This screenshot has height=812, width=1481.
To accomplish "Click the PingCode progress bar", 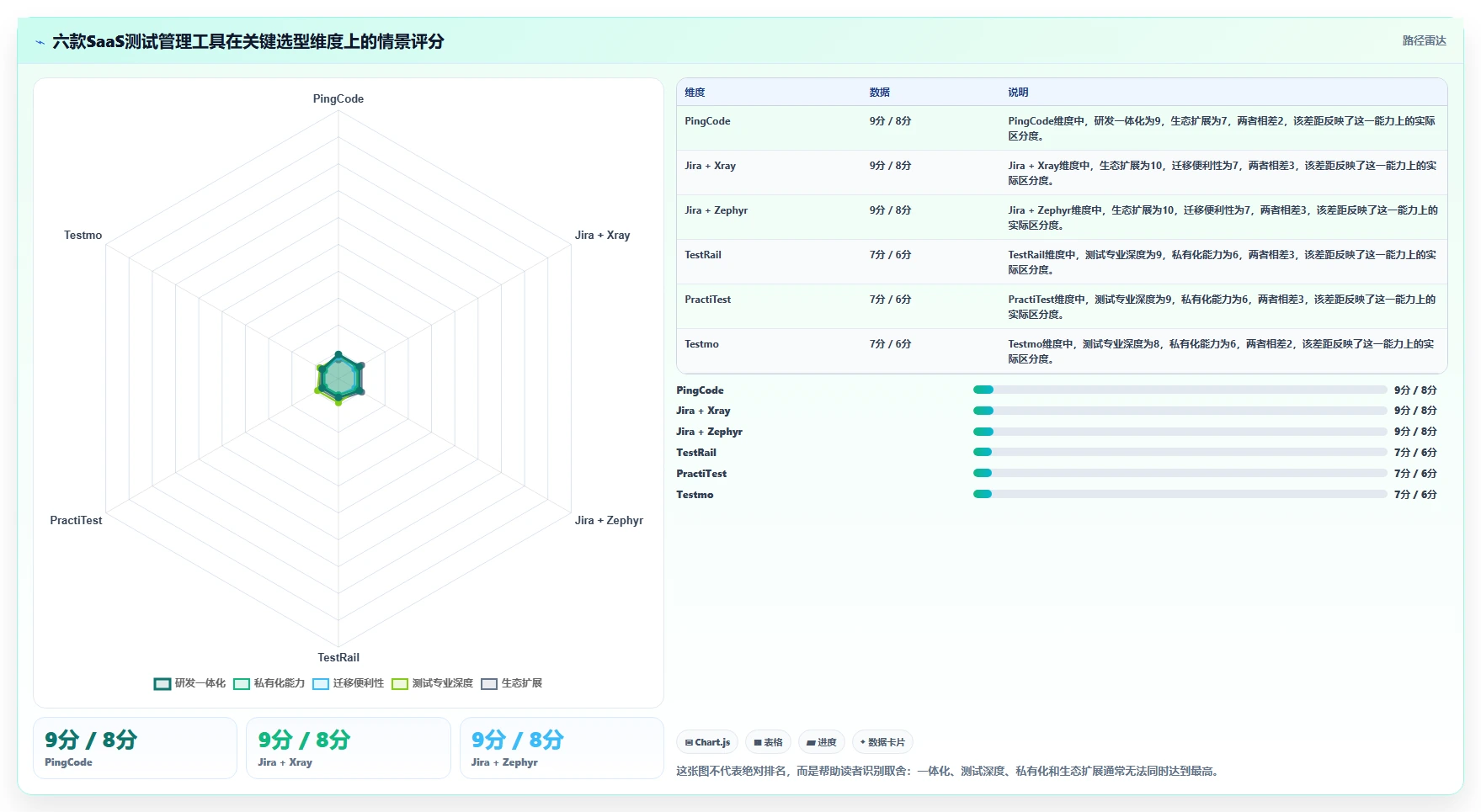I will point(1180,390).
